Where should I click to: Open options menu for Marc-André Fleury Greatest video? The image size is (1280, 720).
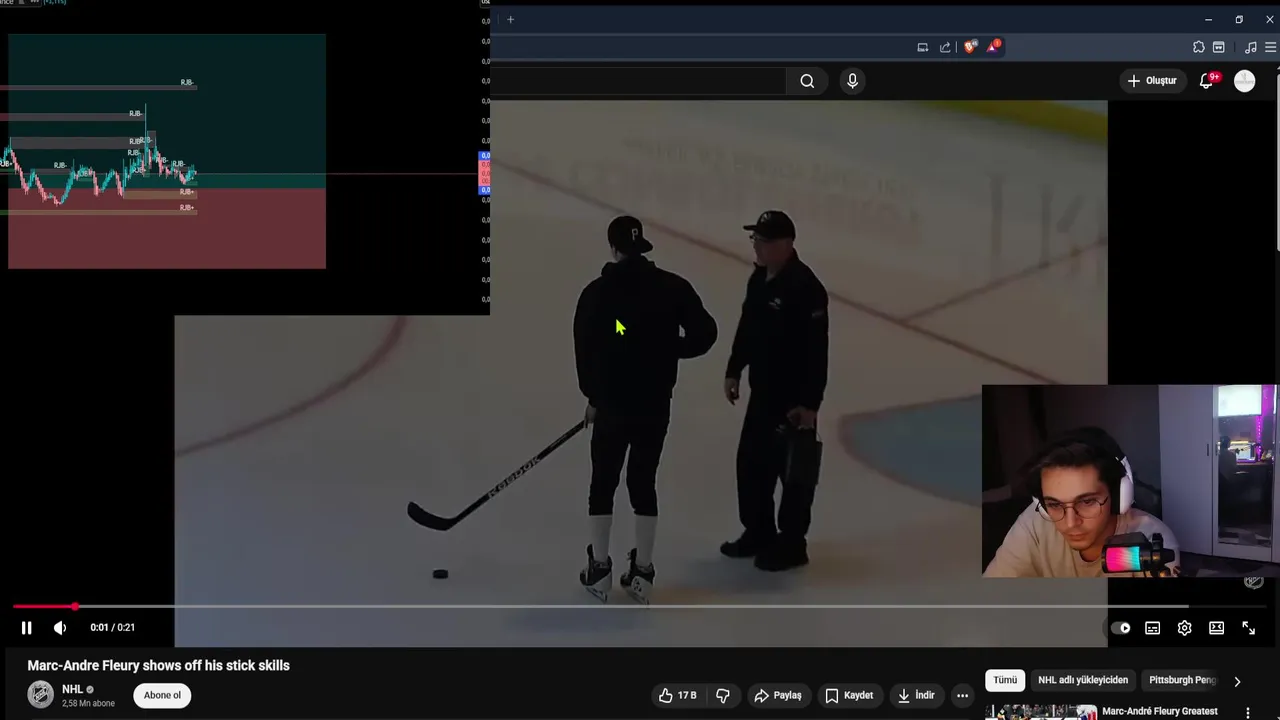coord(1248,713)
